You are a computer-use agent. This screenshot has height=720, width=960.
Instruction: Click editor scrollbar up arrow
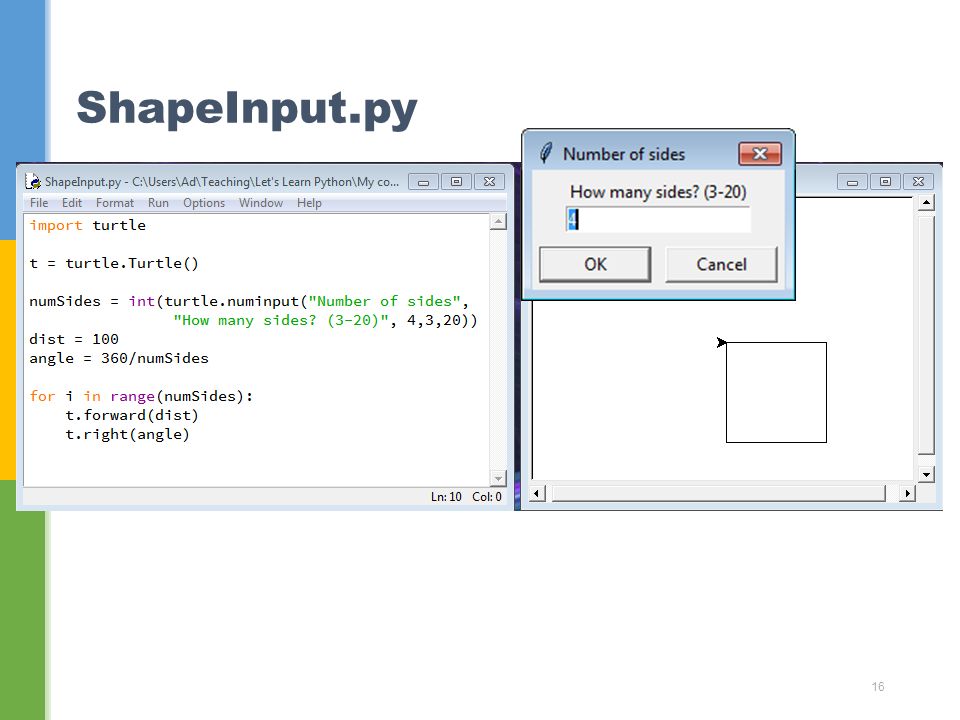click(x=498, y=222)
